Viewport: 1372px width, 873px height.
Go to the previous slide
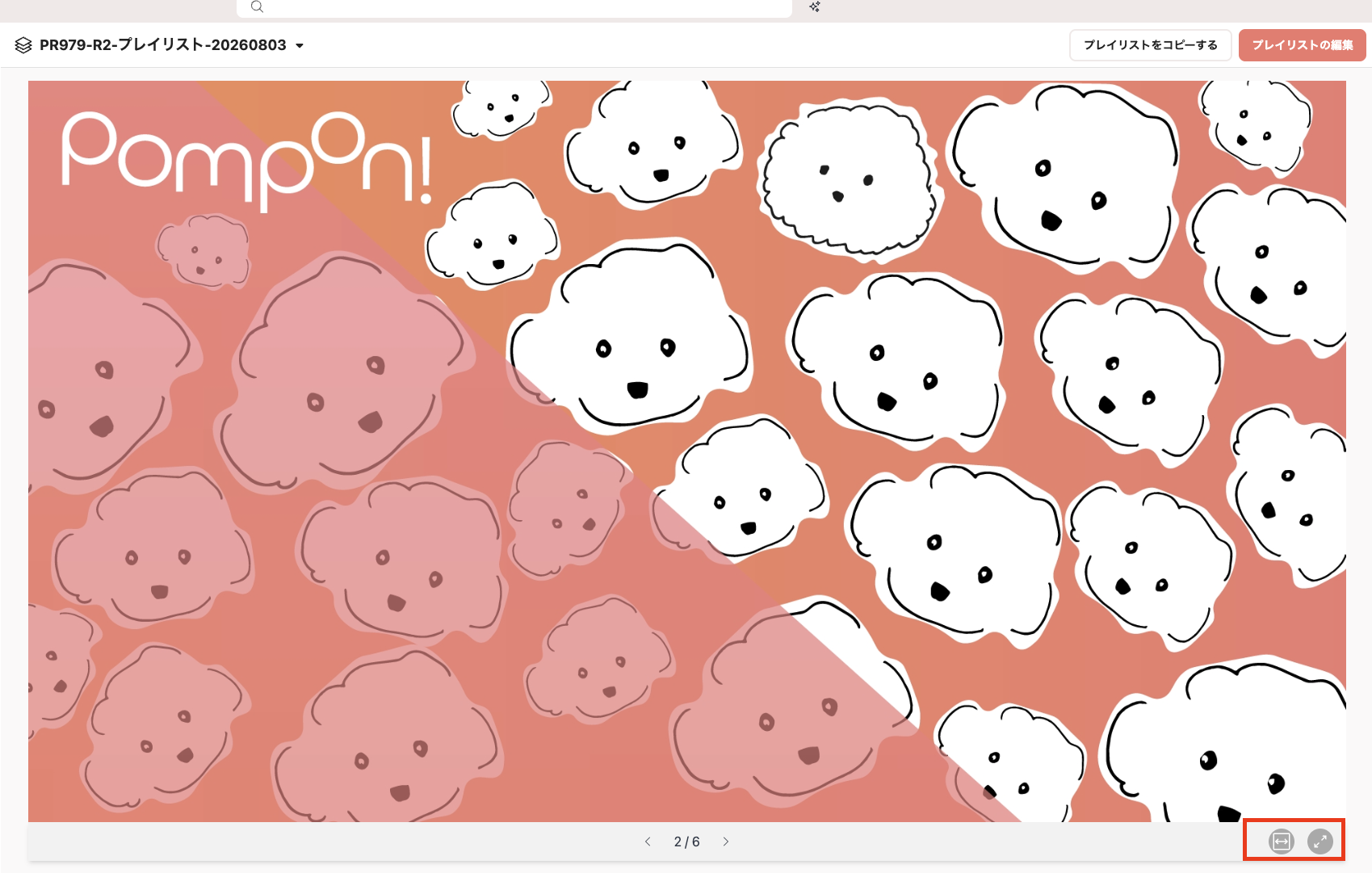coord(648,842)
